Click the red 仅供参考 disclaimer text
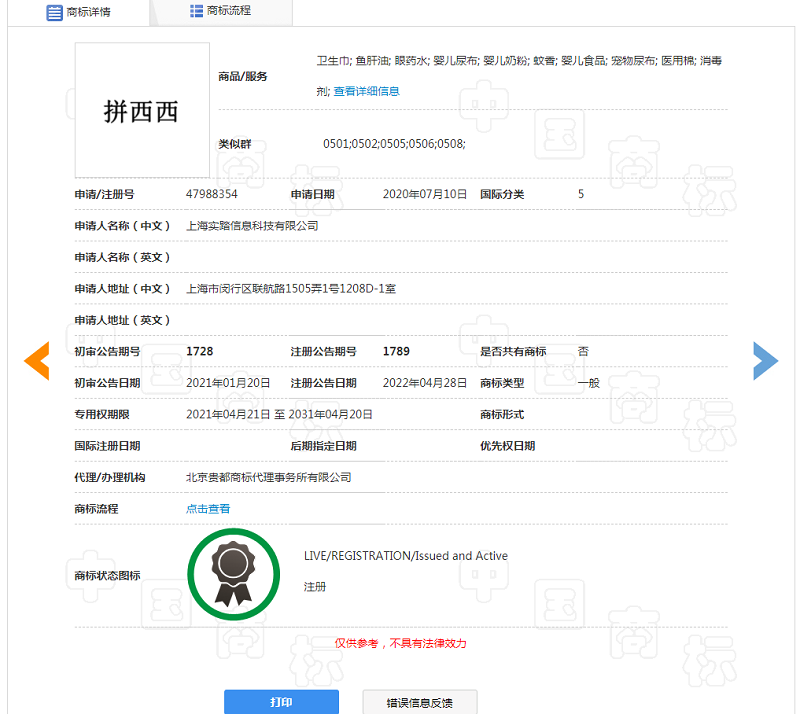The height and width of the screenshot is (714, 800). [400, 643]
